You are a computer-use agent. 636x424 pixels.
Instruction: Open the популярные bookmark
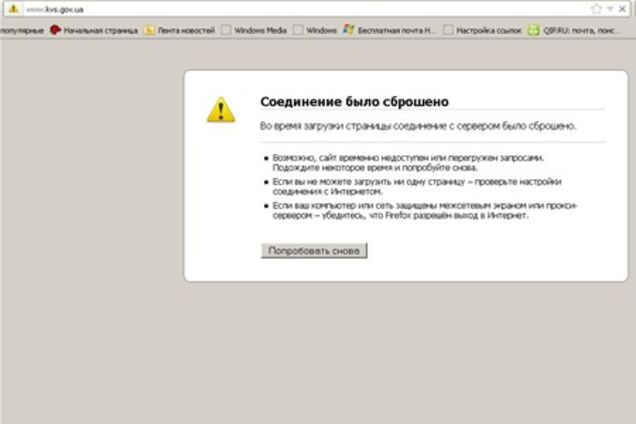click(22, 30)
